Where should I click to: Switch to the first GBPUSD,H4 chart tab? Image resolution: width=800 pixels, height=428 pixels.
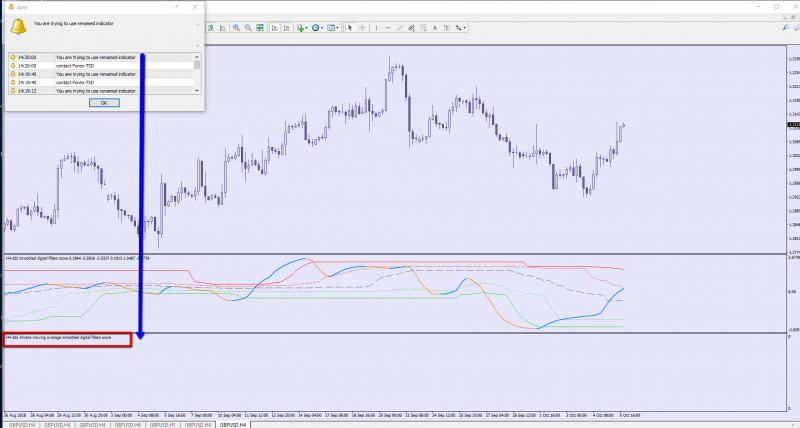click(x=22, y=424)
